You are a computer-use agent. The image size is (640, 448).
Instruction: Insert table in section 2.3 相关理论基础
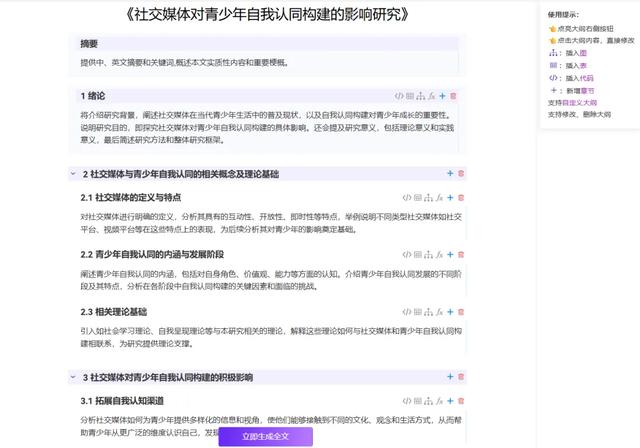click(x=418, y=312)
